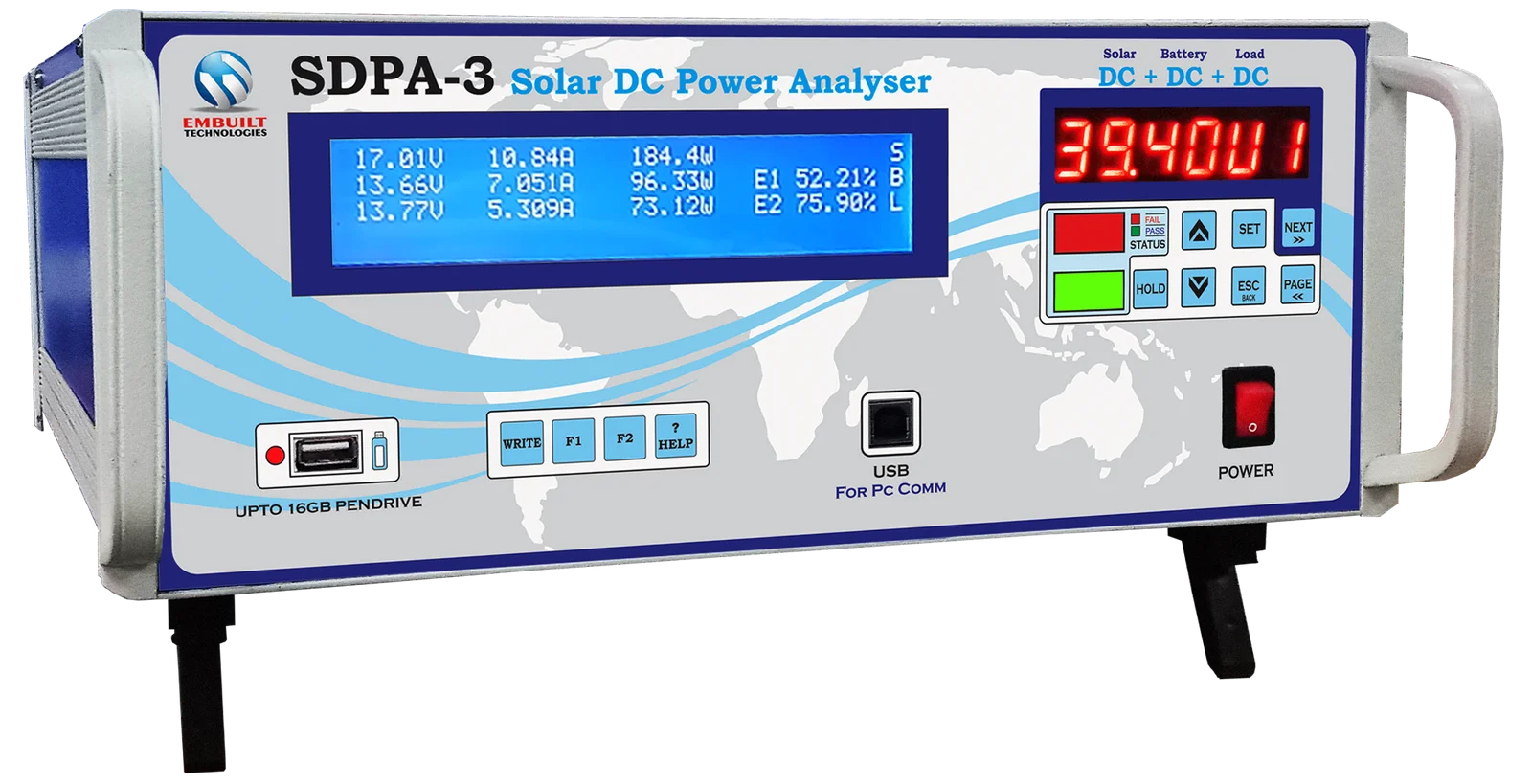The image size is (1532, 784).
Task: Click the load current reading 5.309A
Action: (530, 209)
